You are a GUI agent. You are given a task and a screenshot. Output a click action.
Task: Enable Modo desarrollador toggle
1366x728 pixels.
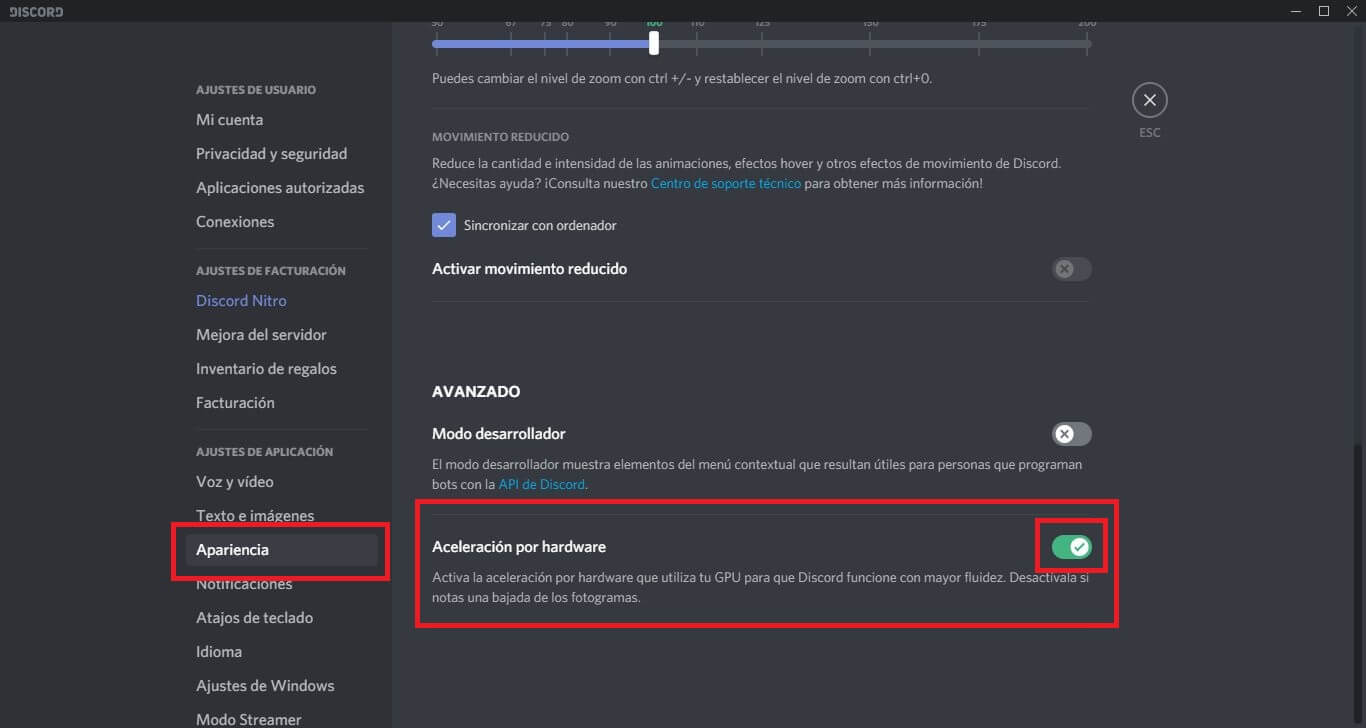coord(1071,434)
